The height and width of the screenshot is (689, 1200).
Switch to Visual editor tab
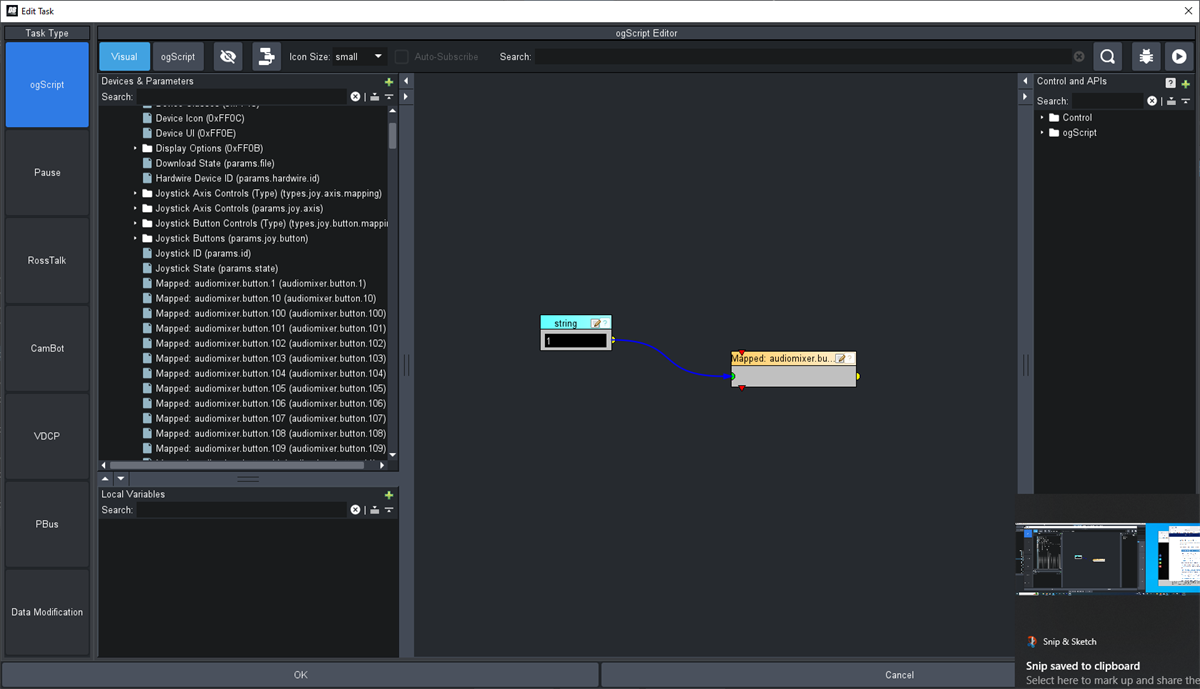click(124, 57)
